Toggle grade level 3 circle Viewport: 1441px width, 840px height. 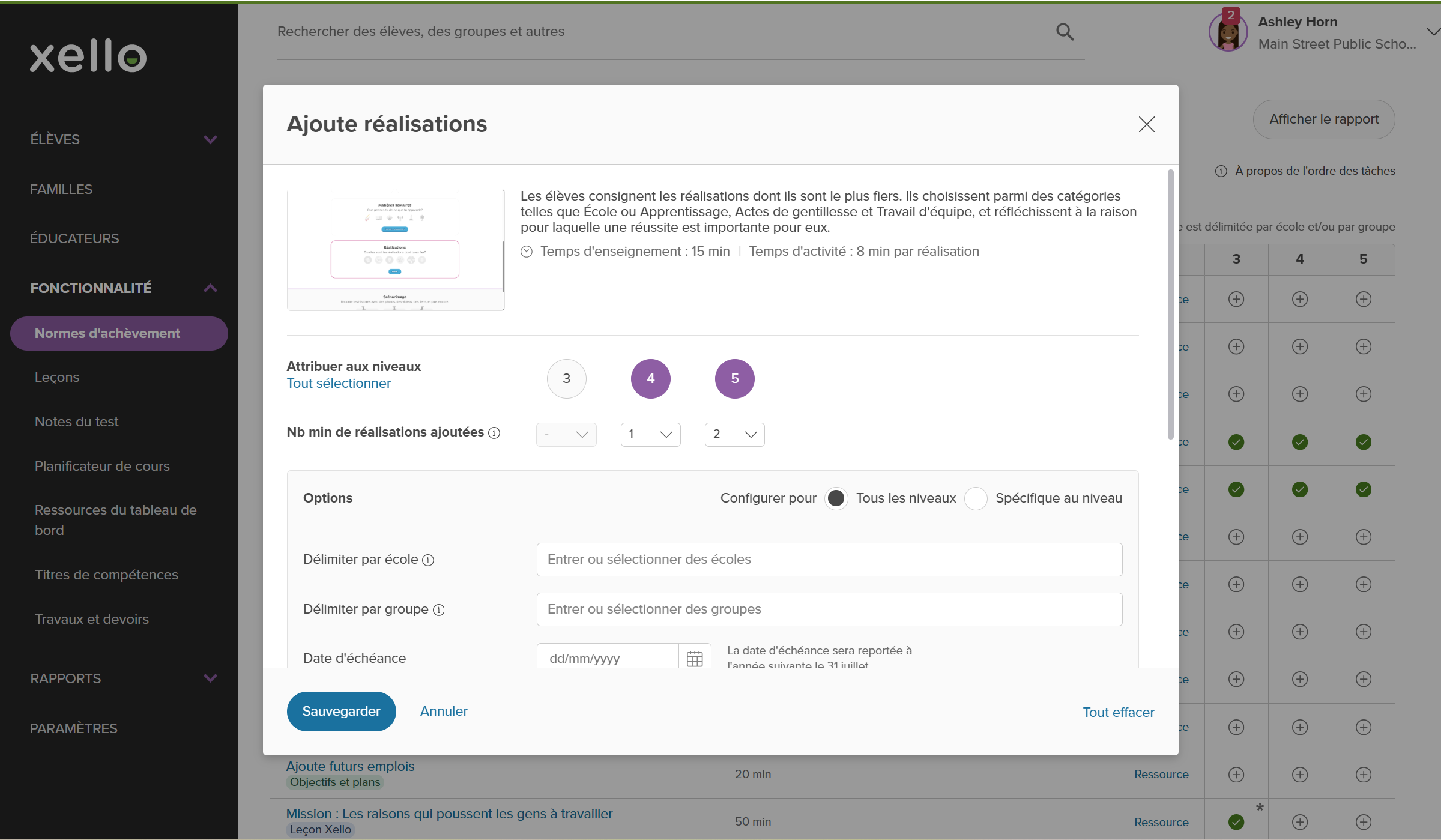tap(566, 379)
